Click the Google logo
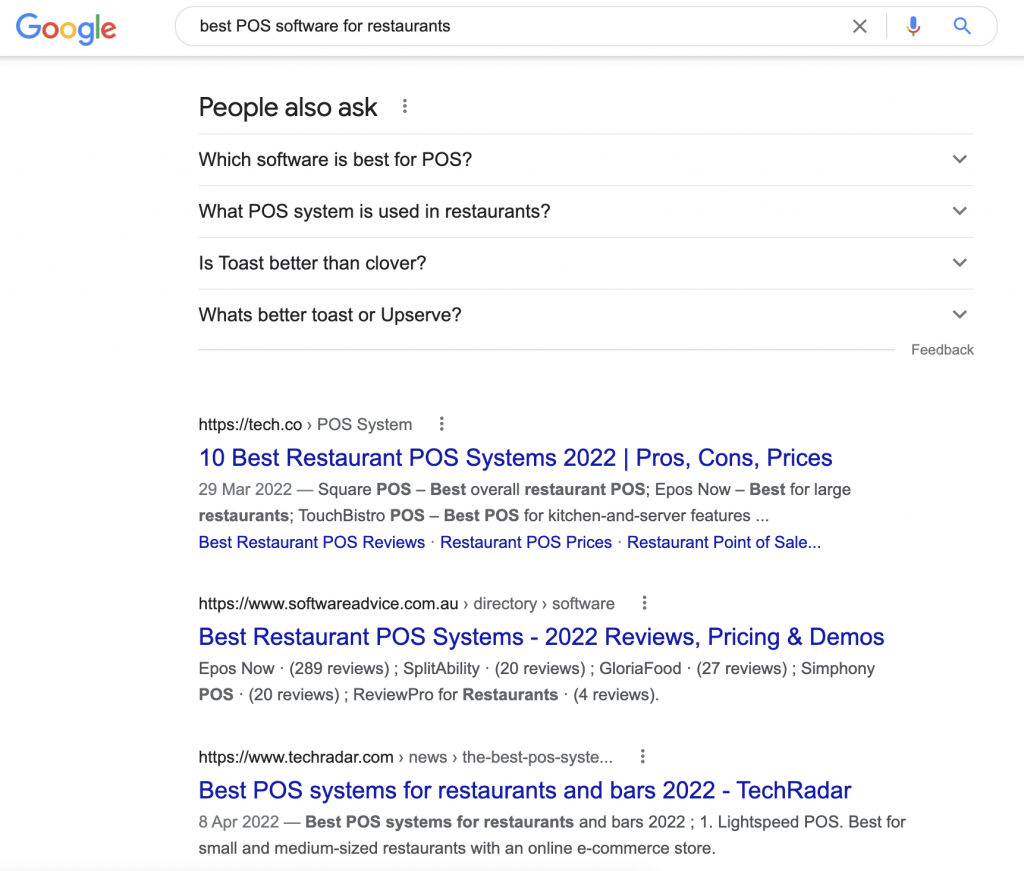The width and height of the screenshot is (1024, 871). [66, 29]
